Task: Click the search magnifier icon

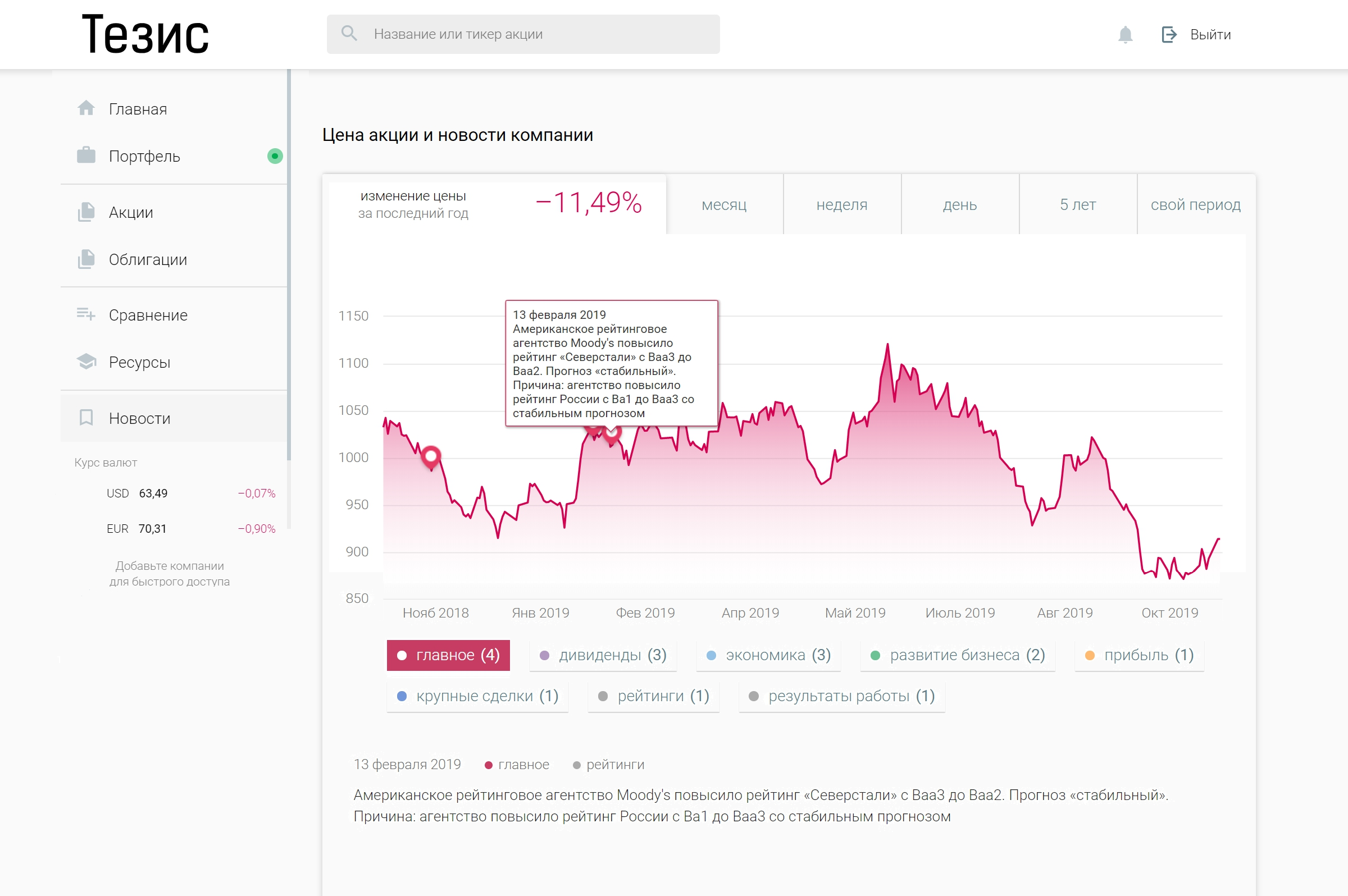Action: click(349, 33)
